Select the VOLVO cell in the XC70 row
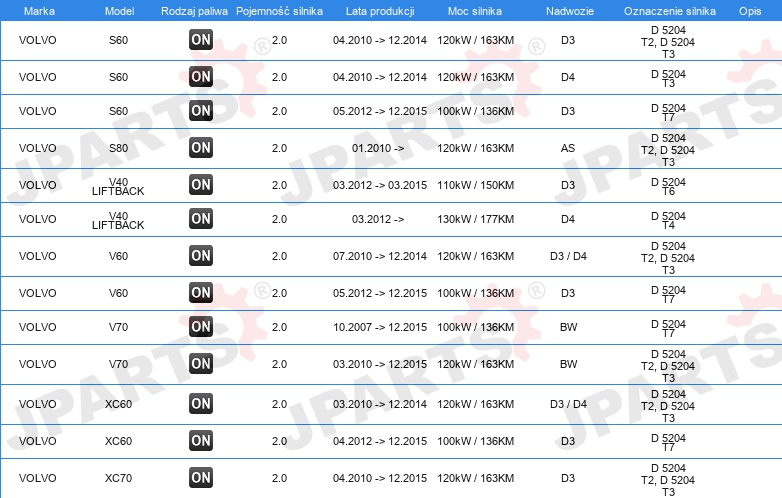 coord(38,478)
